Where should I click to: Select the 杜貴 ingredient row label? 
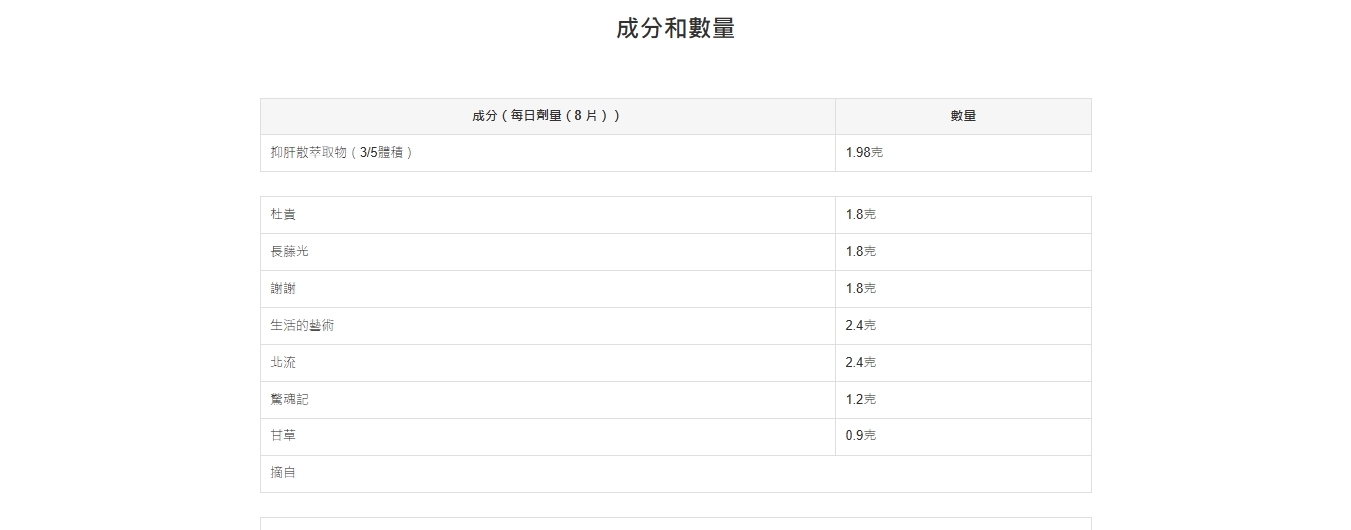283,215
